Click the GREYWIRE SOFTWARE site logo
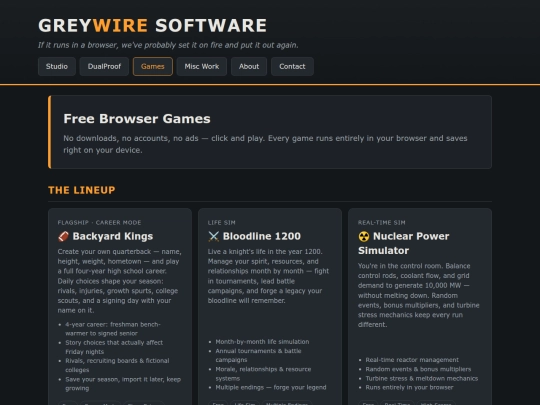This screenshot has height=405, width=540. click(x=152, y=25)
